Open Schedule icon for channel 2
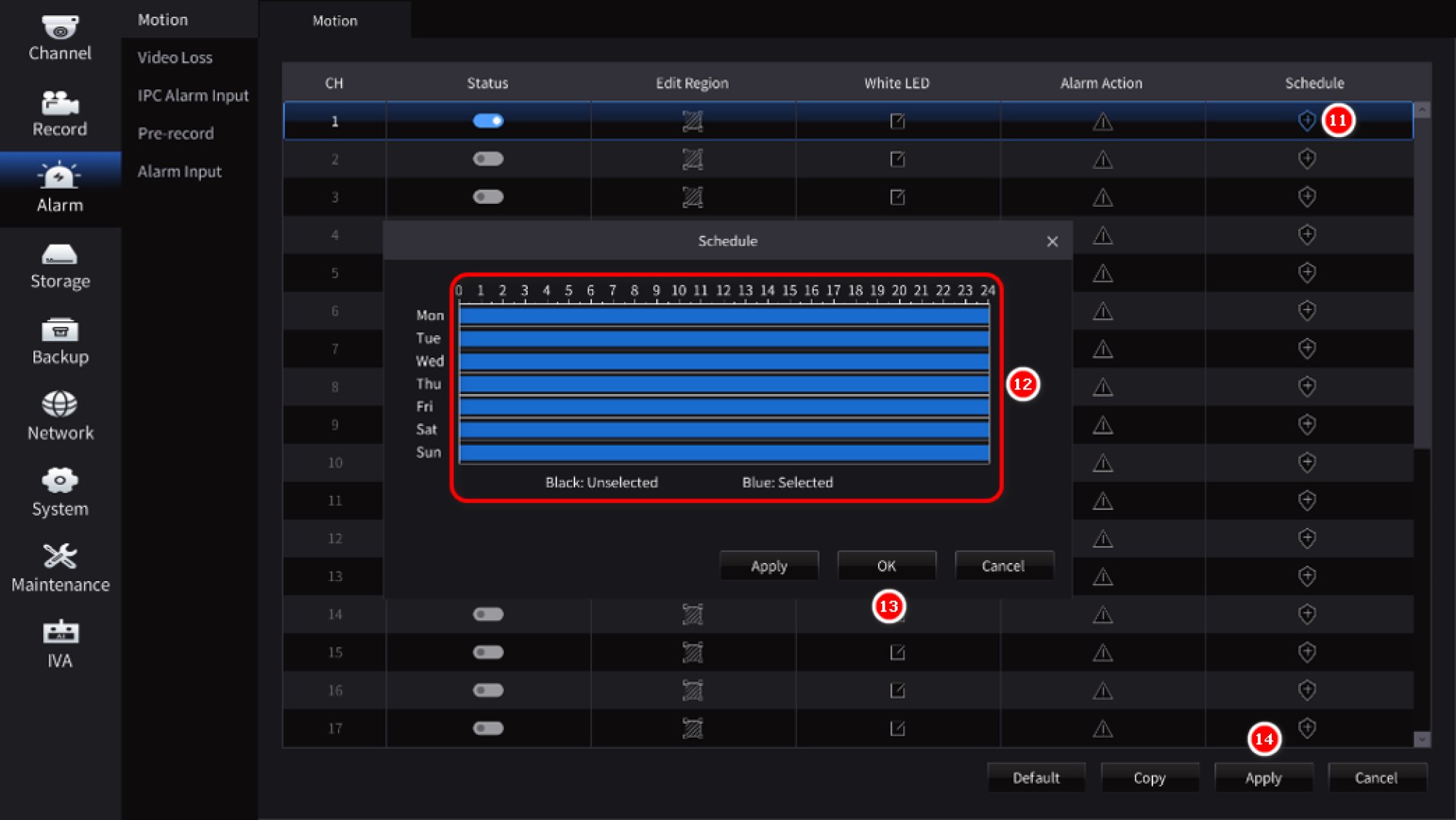The width and height of the screenshot is (1456, 820). tap(1307, 159)
